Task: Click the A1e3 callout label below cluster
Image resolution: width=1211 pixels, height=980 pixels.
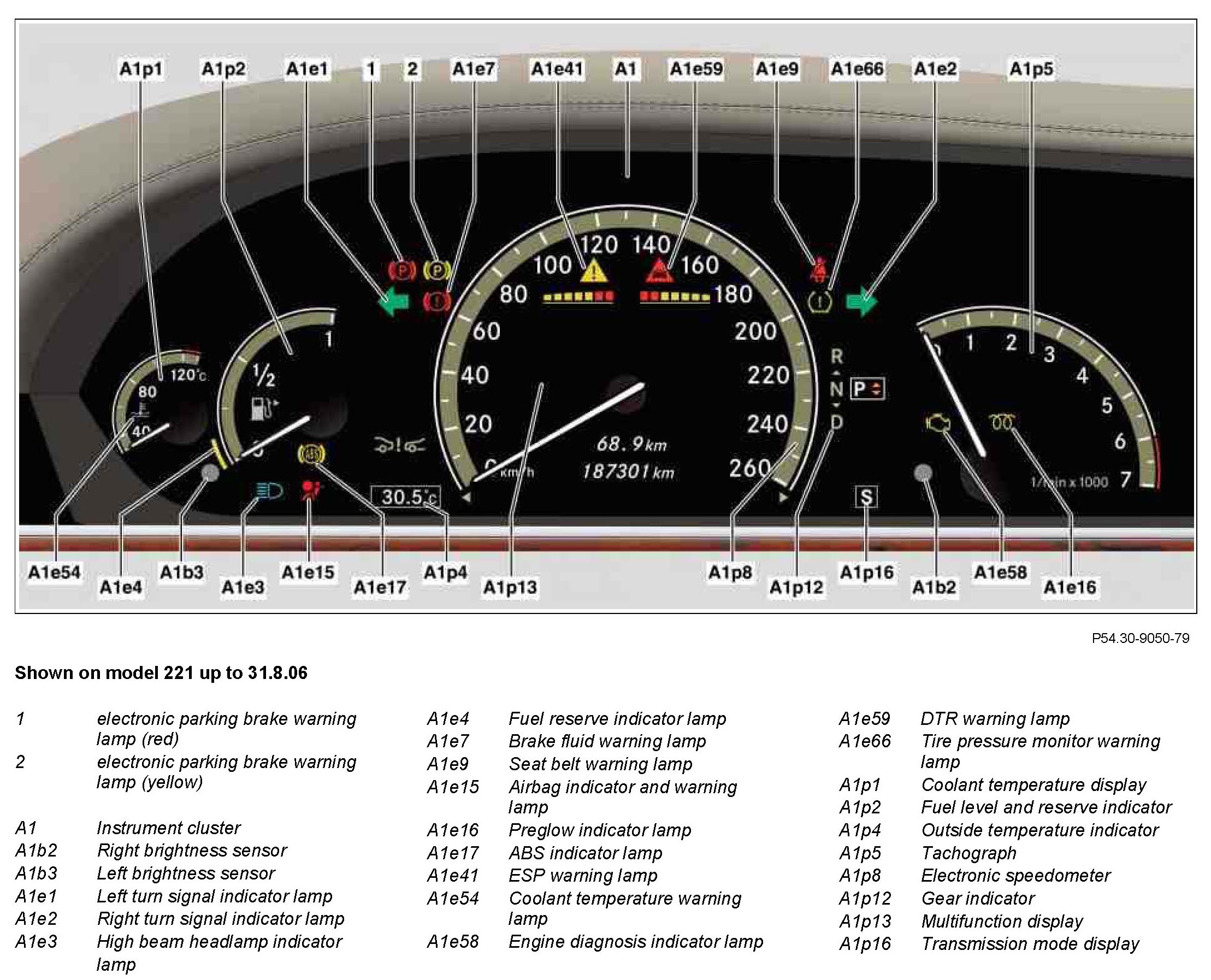Action: (243, 588)
